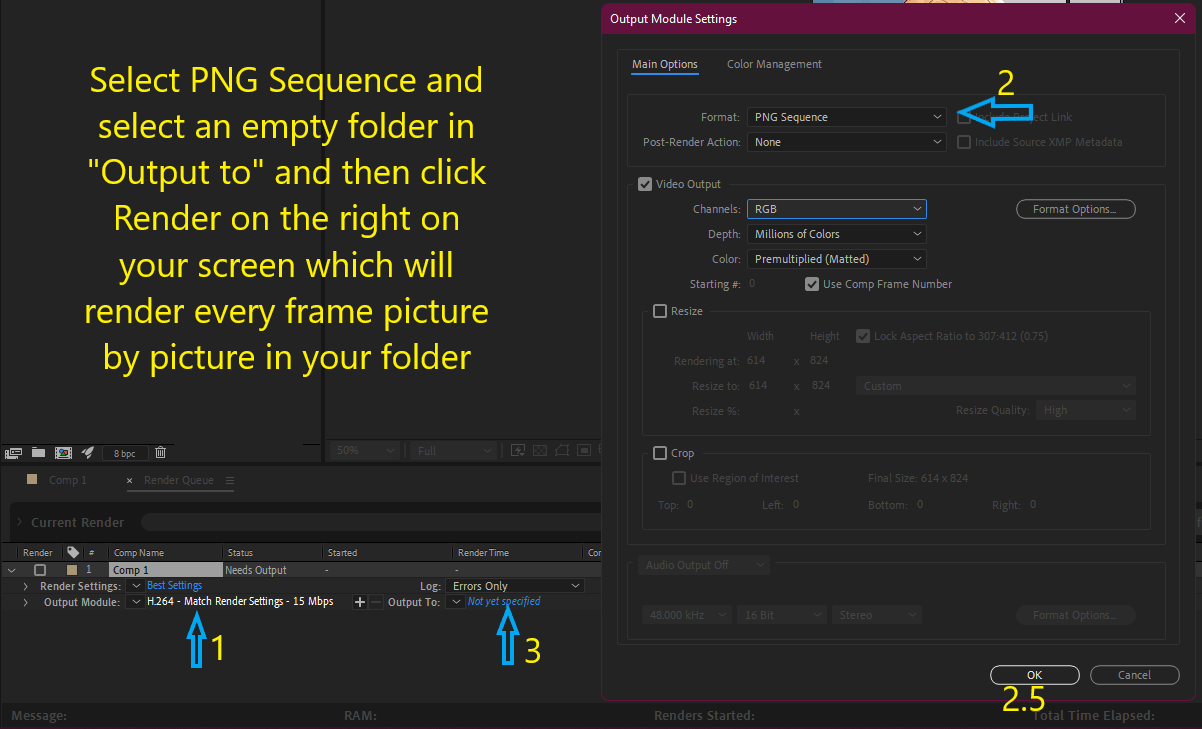
Task: Open the viewer 50% magnification dropdown
Action: pyautogui.click(x=363, y=451)
